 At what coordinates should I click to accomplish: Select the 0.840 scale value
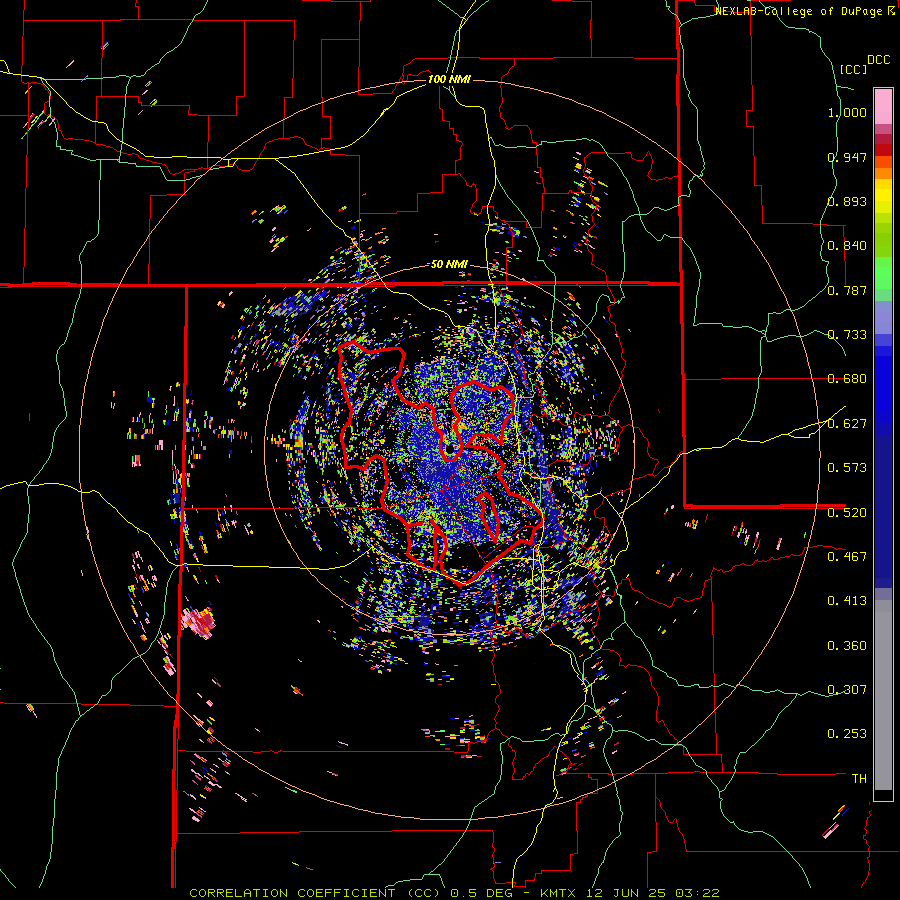click(x=847, y=246)
